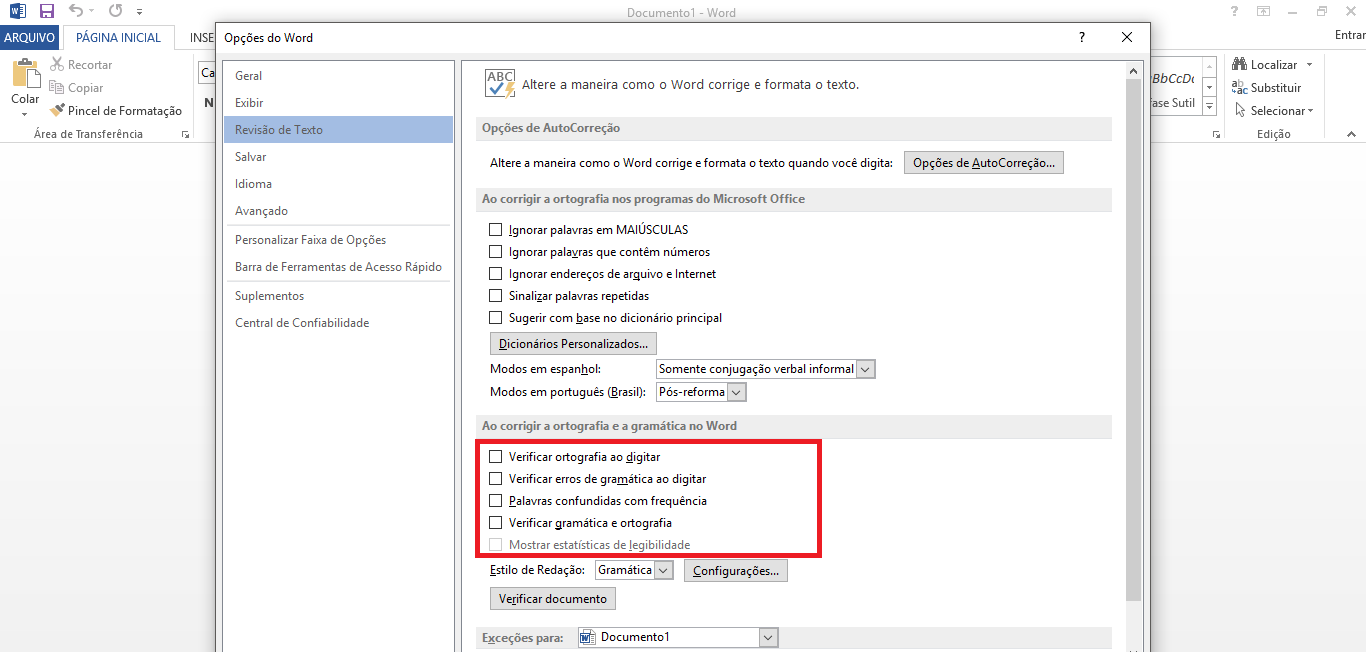Open Salvar options category

tap(339, 157)
